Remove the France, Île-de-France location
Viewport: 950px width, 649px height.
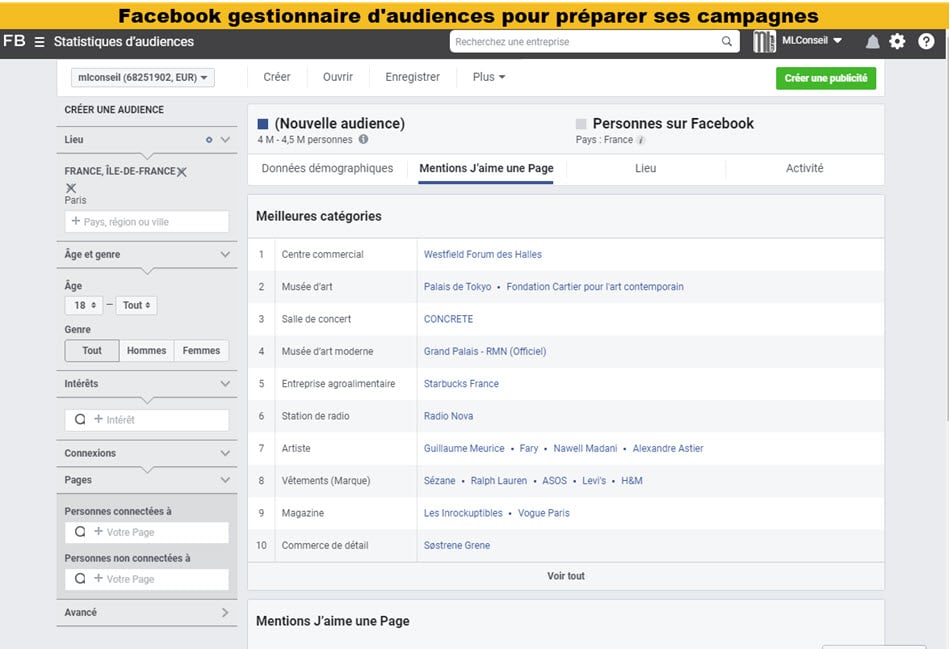[182, 171]
